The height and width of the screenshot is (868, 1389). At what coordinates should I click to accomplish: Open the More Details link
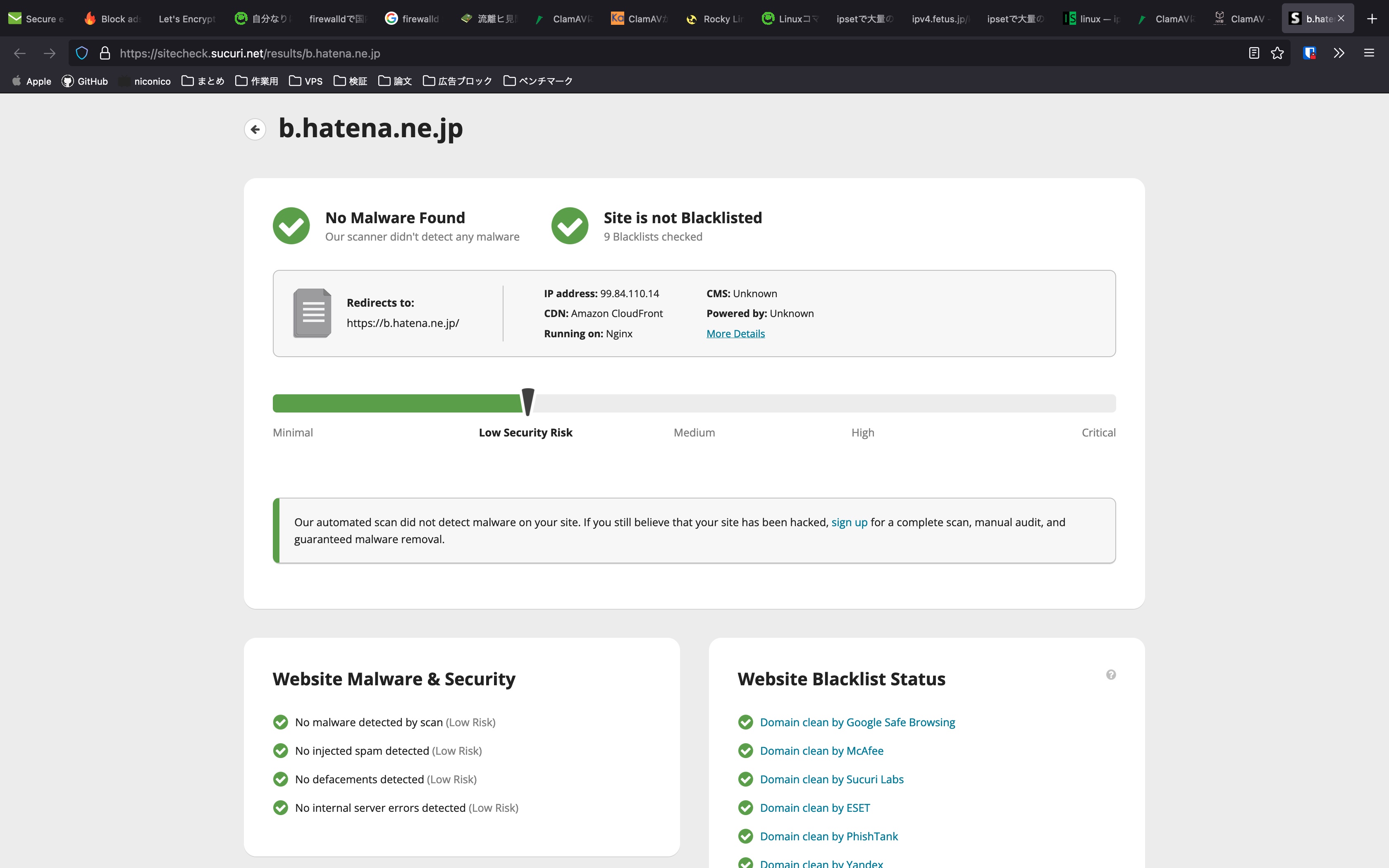pyautogui.click(x=735, y=333)
